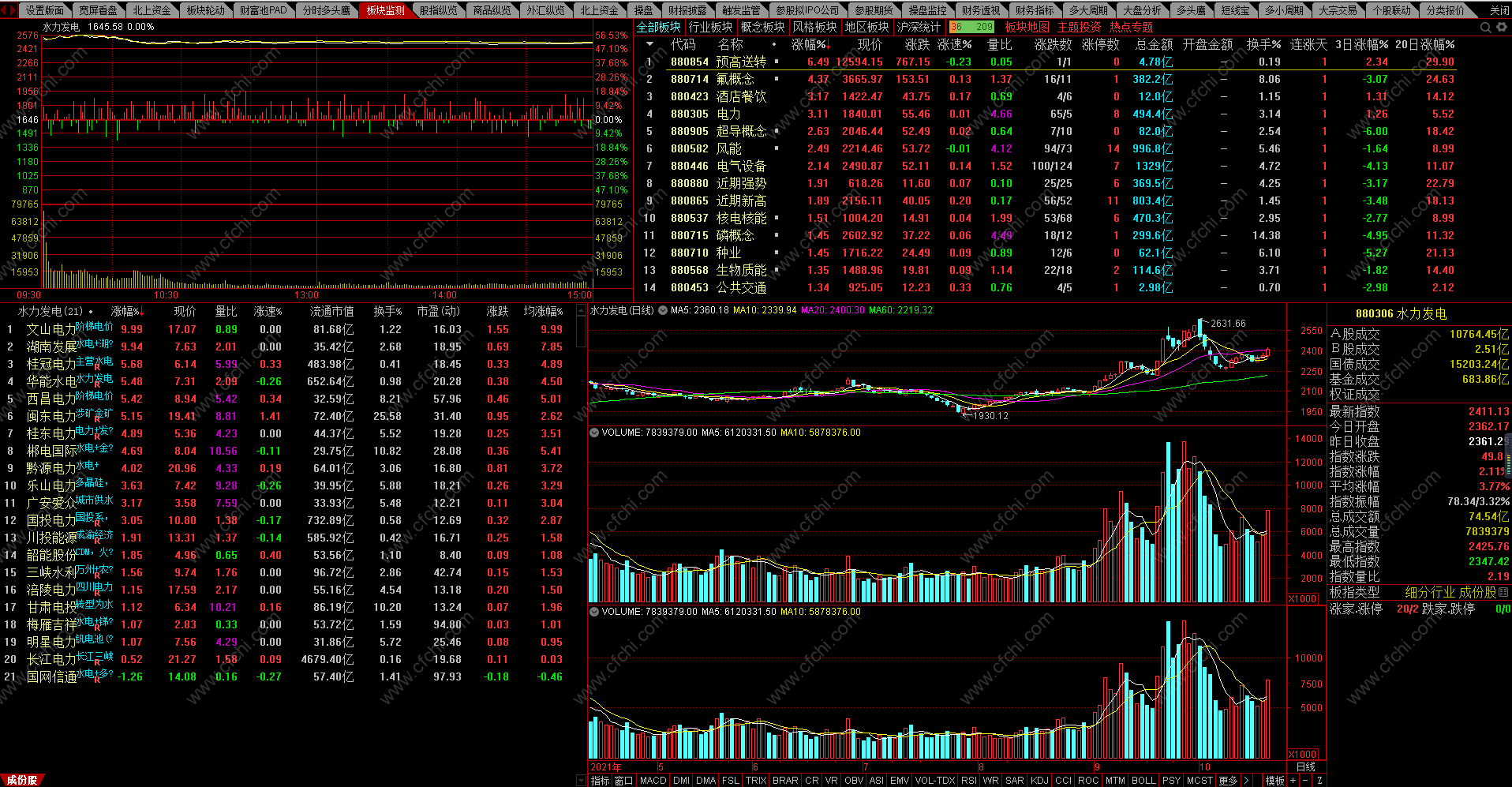Image resolution: width=1512 pixels, height=787 pixels.
Task: Zoom in chart with the plus button
Action: tap(1291, 781)
